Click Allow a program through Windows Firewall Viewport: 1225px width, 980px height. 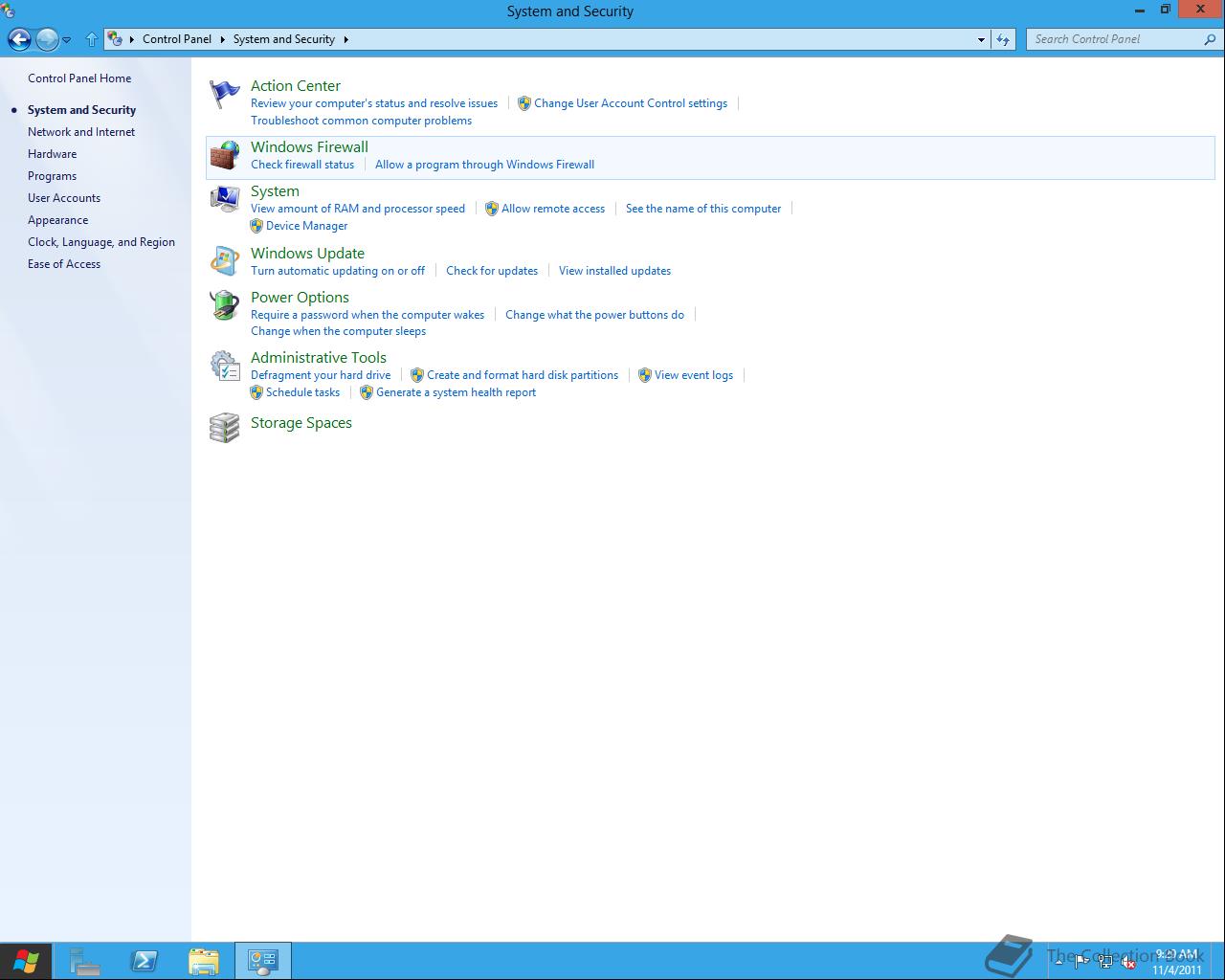(484, 165)
